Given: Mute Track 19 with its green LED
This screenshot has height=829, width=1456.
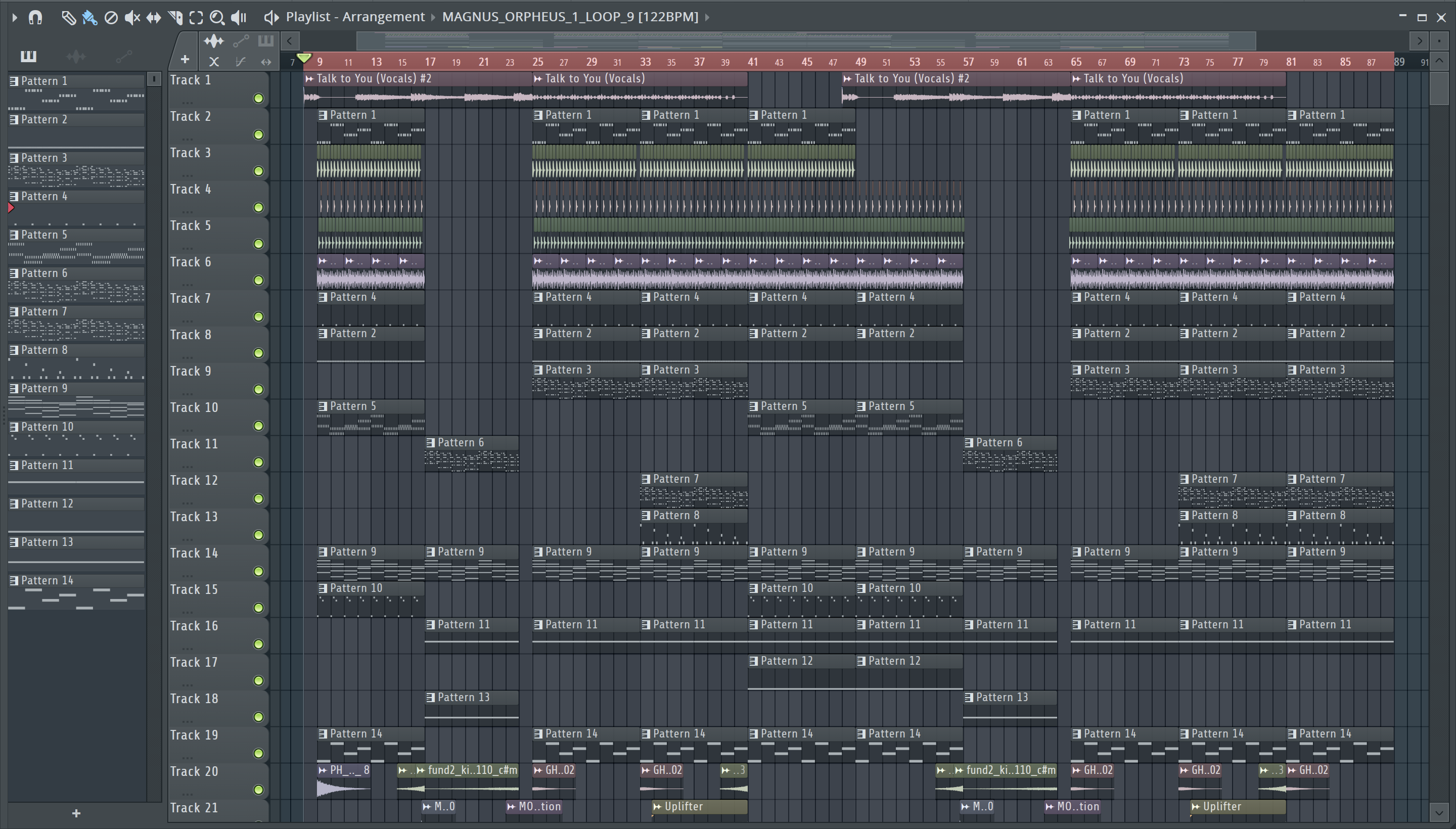Looking at the screenshot, I should [x=258, y=754].
